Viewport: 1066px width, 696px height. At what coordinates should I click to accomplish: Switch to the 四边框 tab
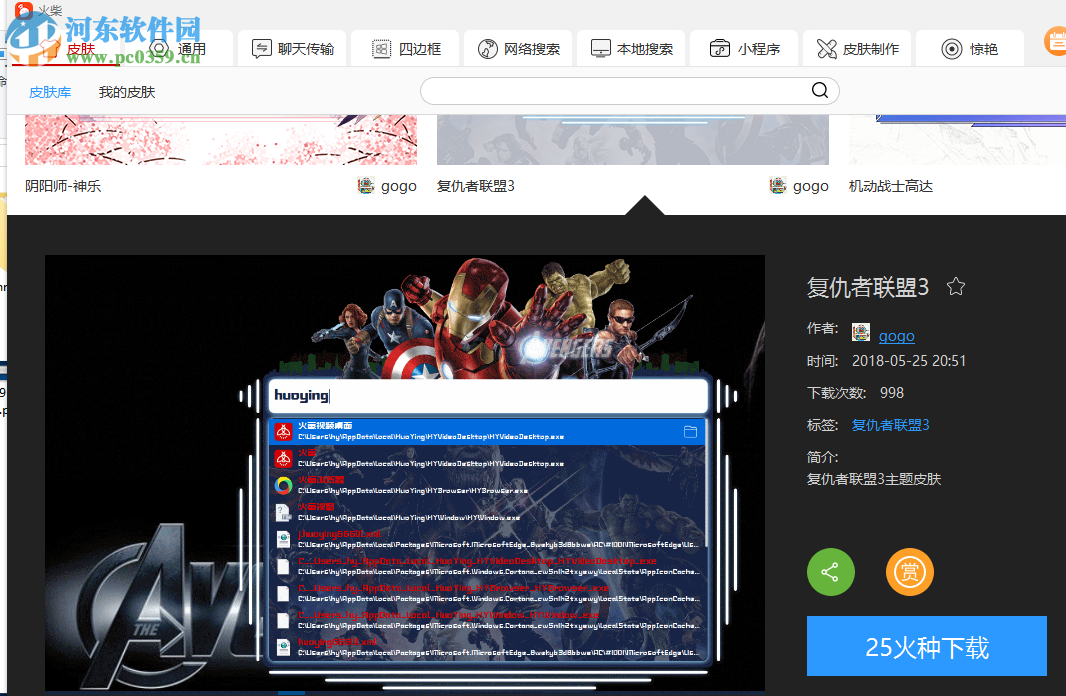point(406,49)
